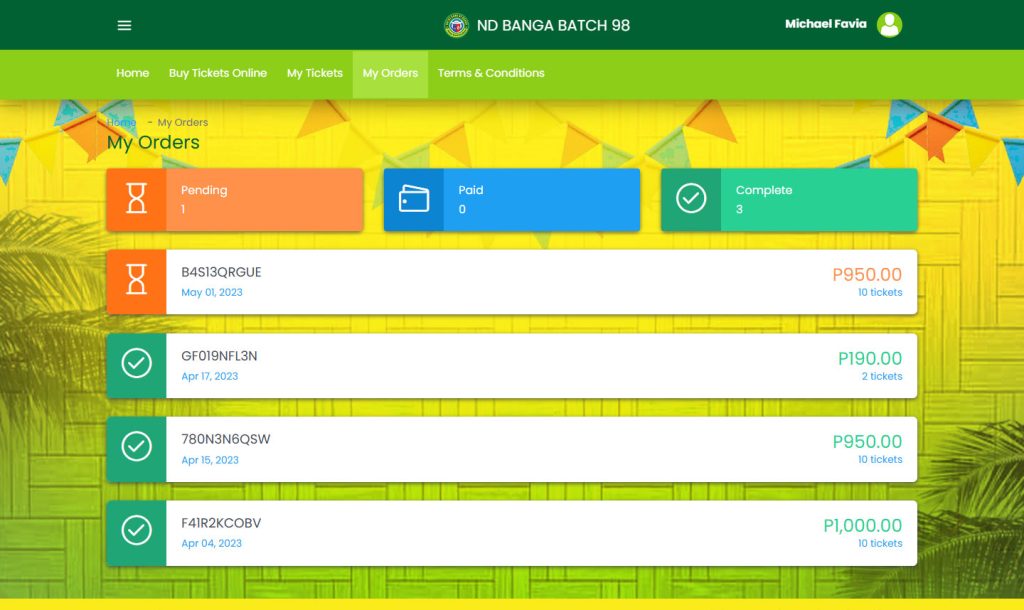Viewport: 1024px width, 610px height.
Task: Select the My Orders tab
Action: [390, 73]
